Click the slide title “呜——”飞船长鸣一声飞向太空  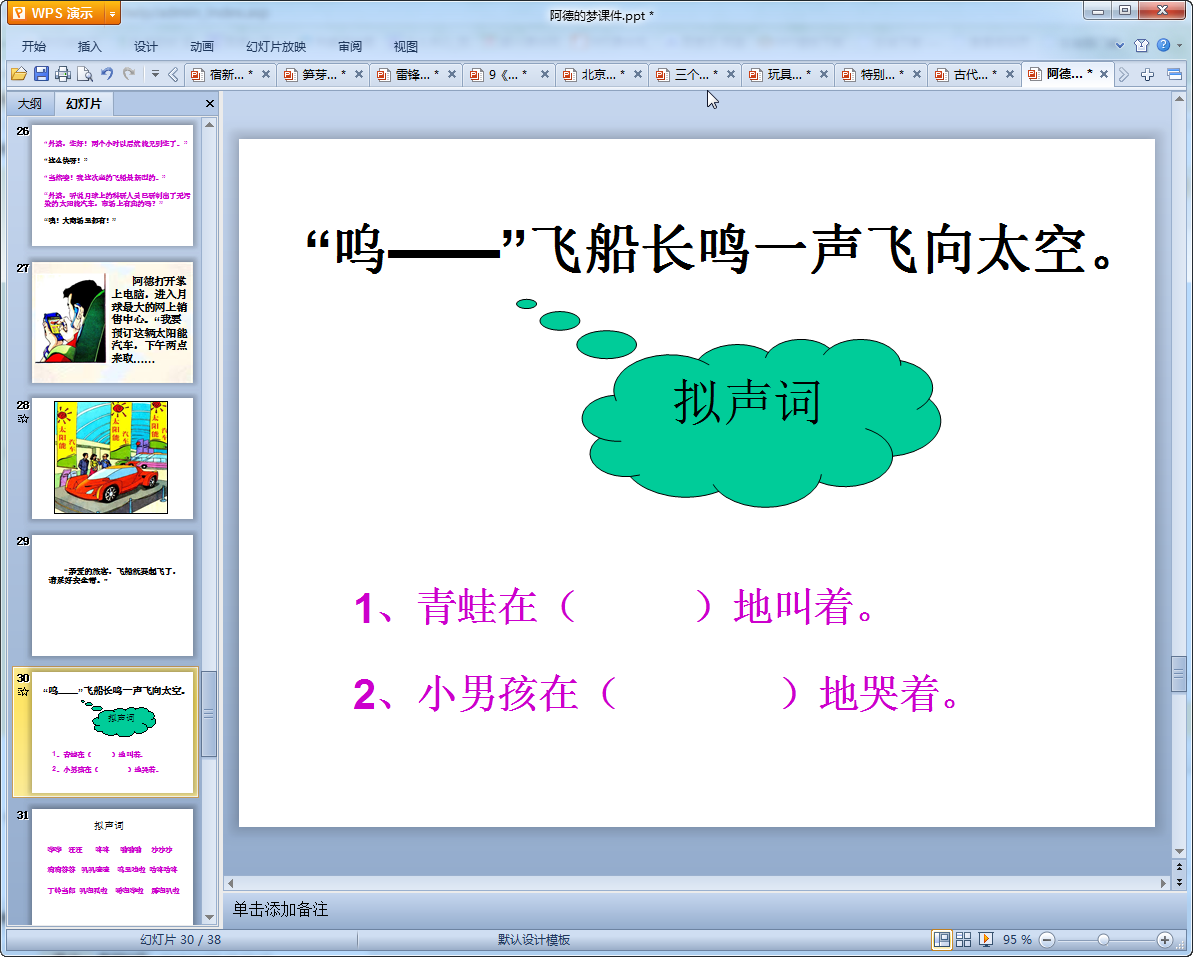click(x=710, y=250)
